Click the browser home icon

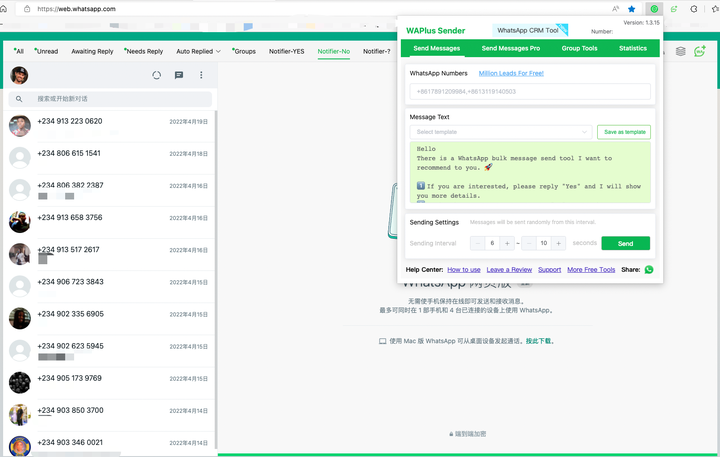[x=3, y=9]
